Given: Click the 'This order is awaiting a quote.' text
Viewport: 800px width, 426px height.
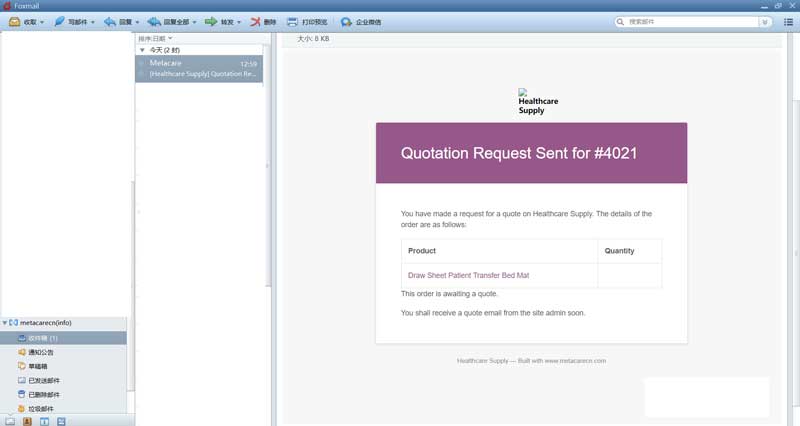Looking at the screenshot, I should pyautogui.click(x=449, y=294).
